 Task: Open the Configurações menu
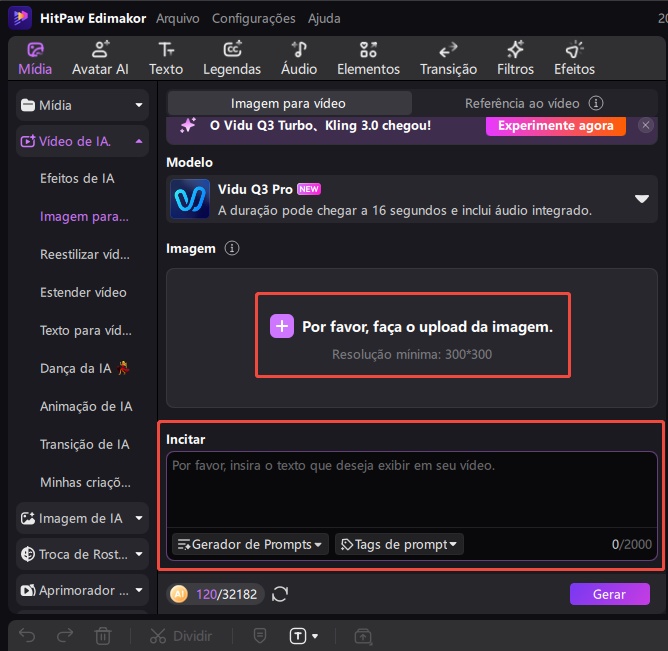pos(254,18)
